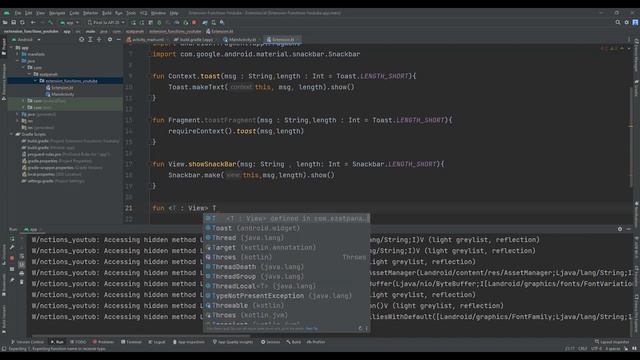Screen dimensions: 640x360
Task: Open the Code menu
Action: (74, 13)
